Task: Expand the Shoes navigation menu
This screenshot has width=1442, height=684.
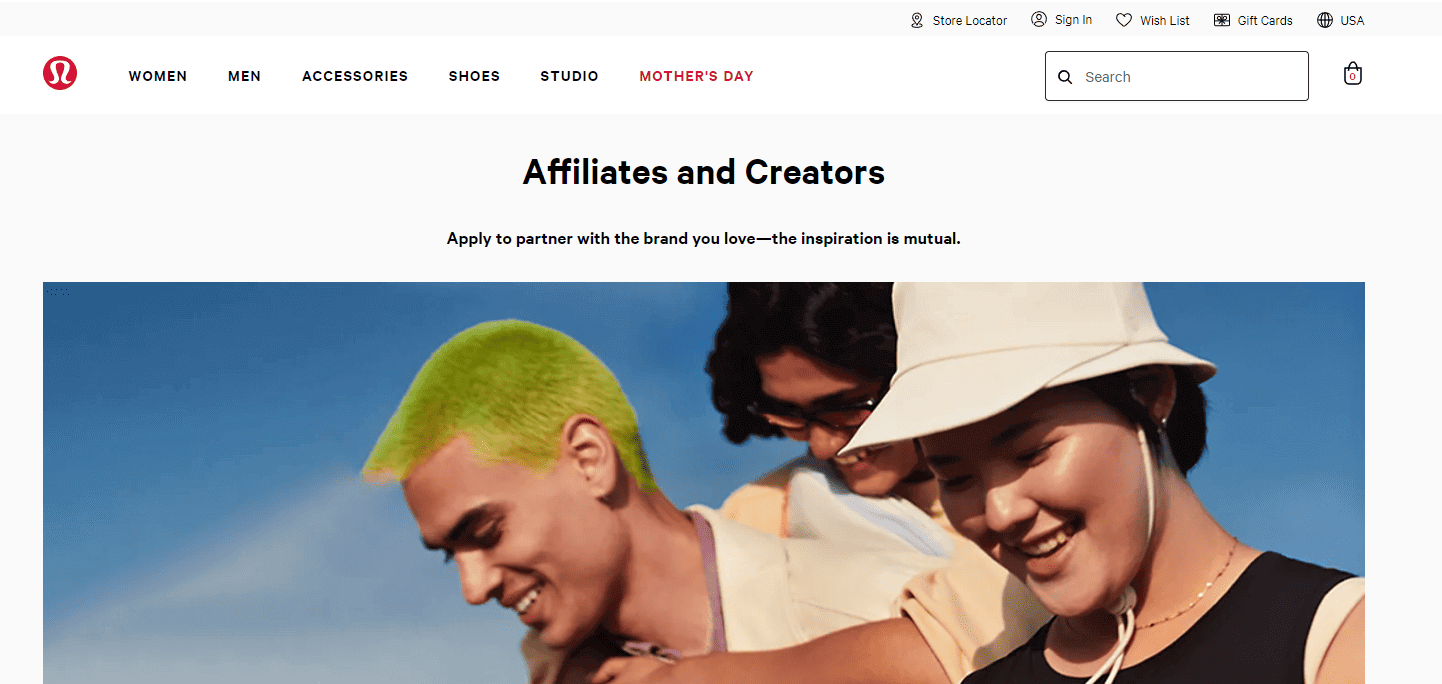Action: (474, 76)
